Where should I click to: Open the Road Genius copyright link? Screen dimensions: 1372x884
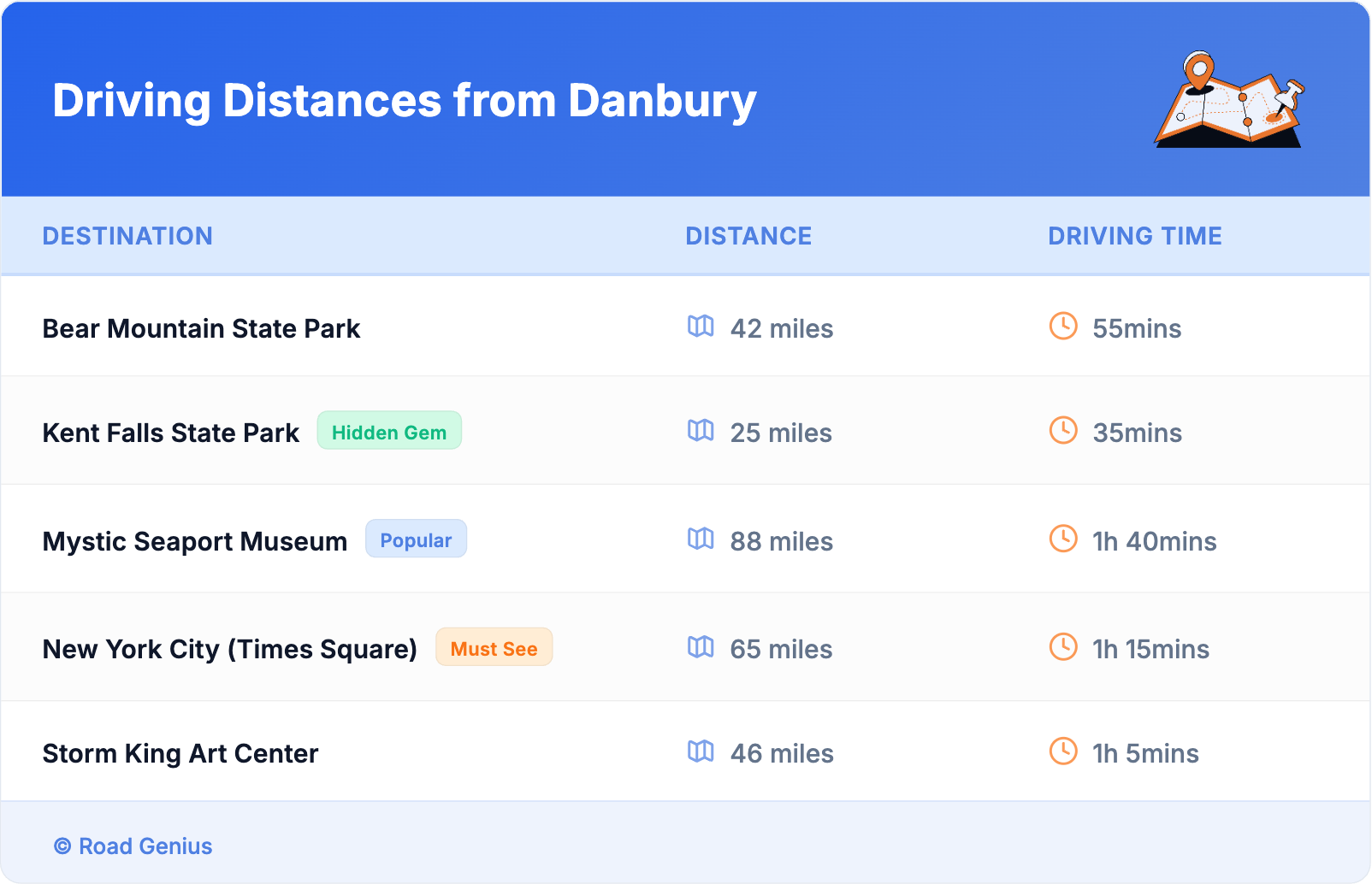pos(133,846)
